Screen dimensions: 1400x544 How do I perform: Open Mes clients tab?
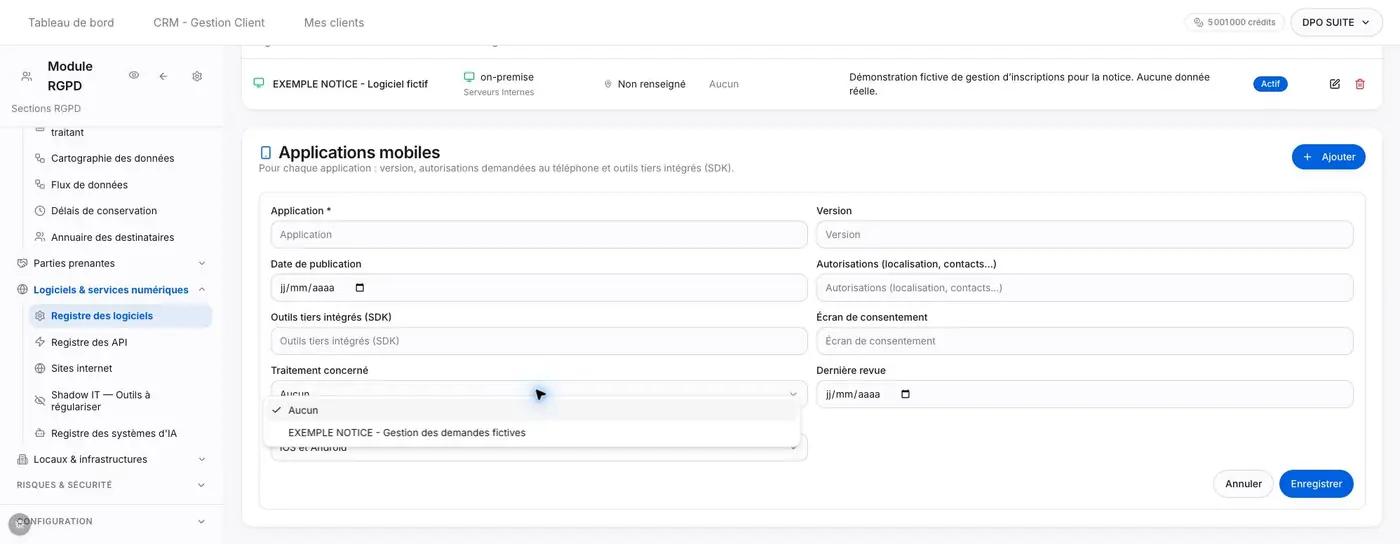tap(334, 22)
